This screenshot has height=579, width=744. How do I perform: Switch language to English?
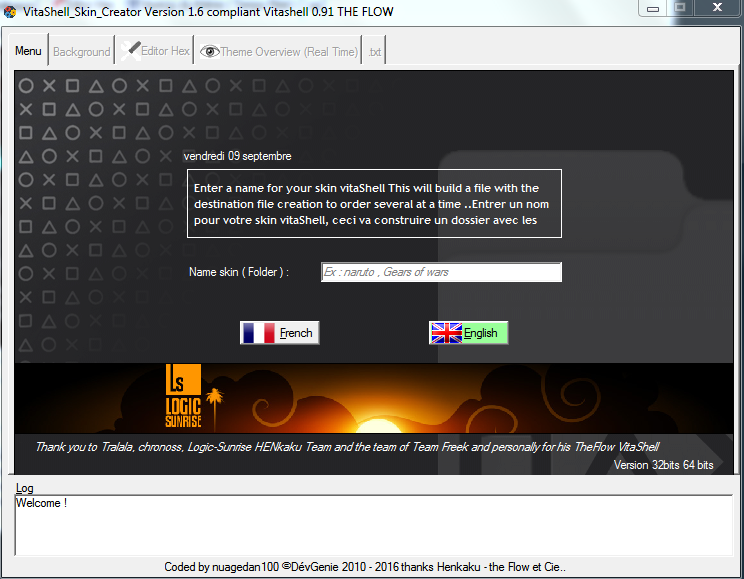pyautogui.click(x=469, y=333)
